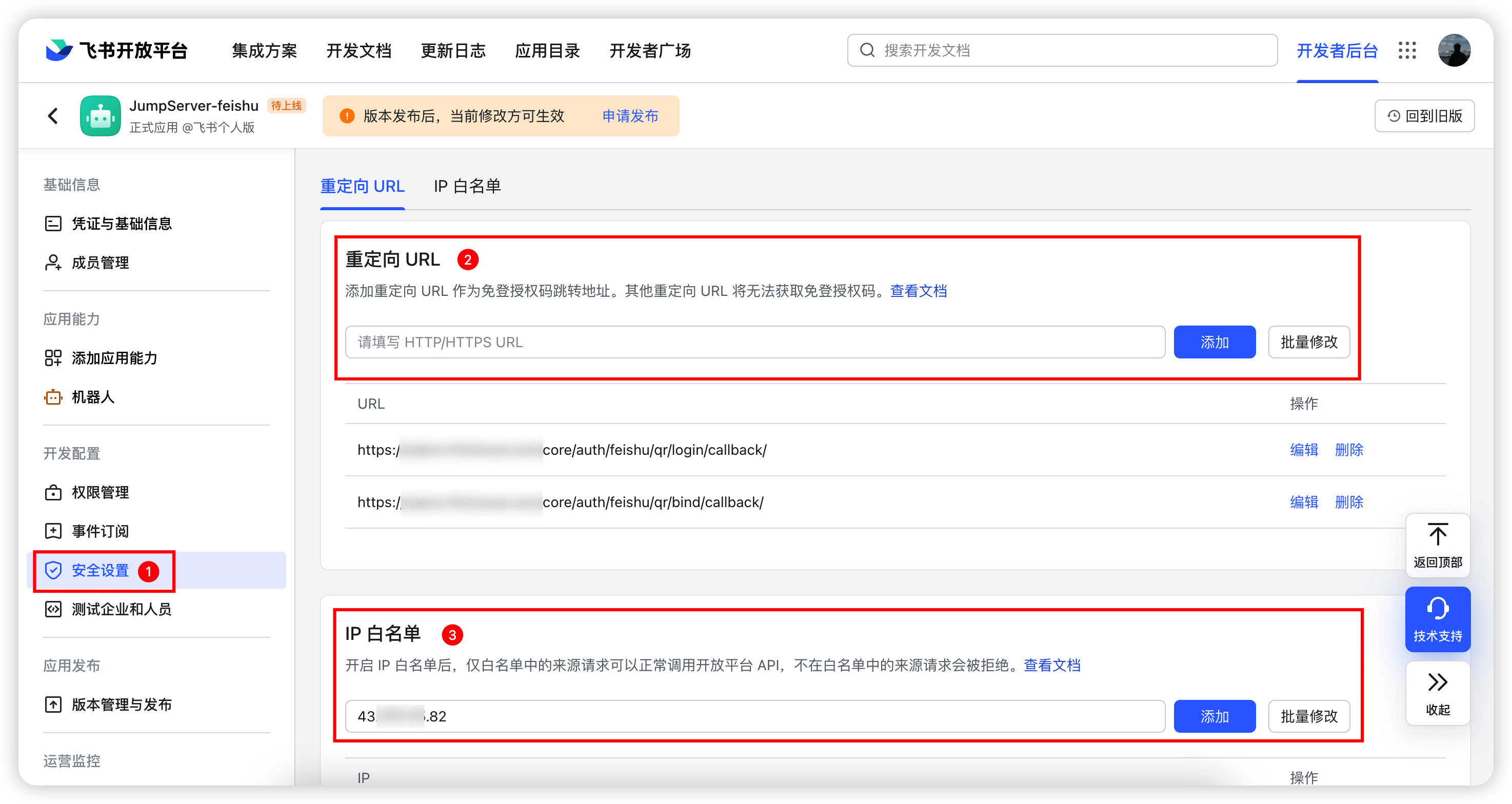Select 安全设置 in sidebar

point(156,570)
